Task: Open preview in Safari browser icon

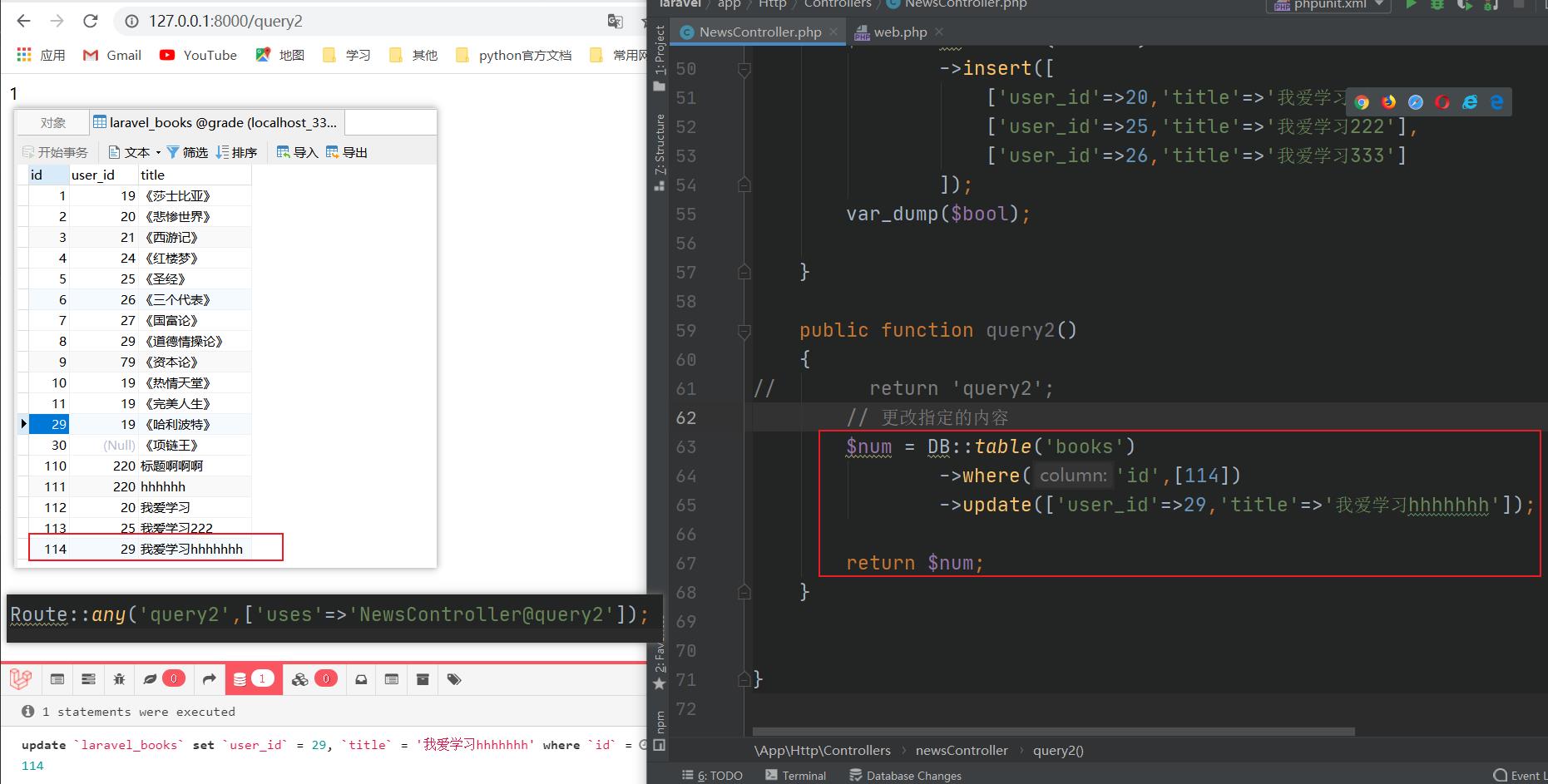Action: [x=1416, y=102]
